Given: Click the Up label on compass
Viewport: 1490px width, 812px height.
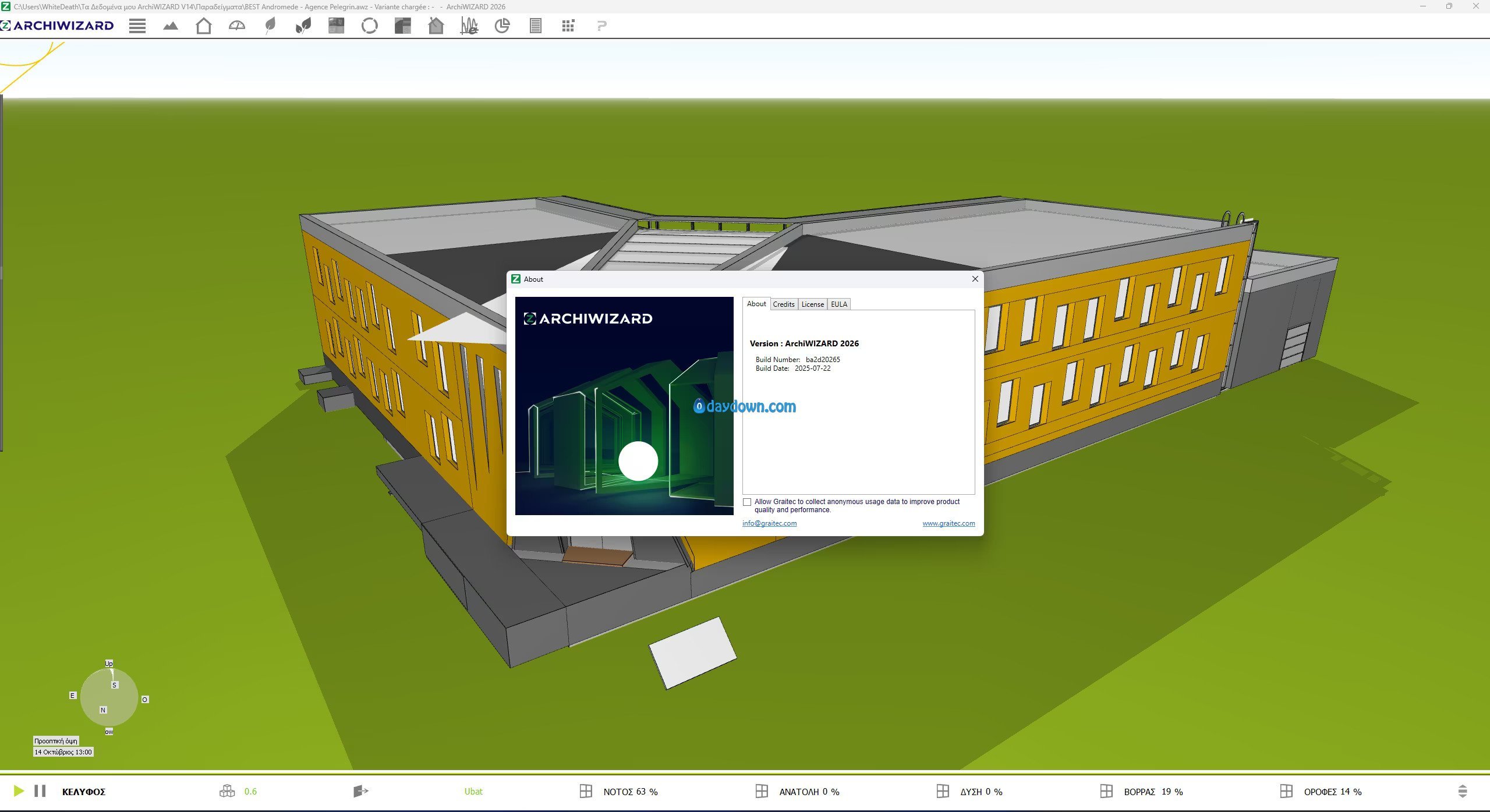Looking at the screenshot, I should tap(109, 664).
